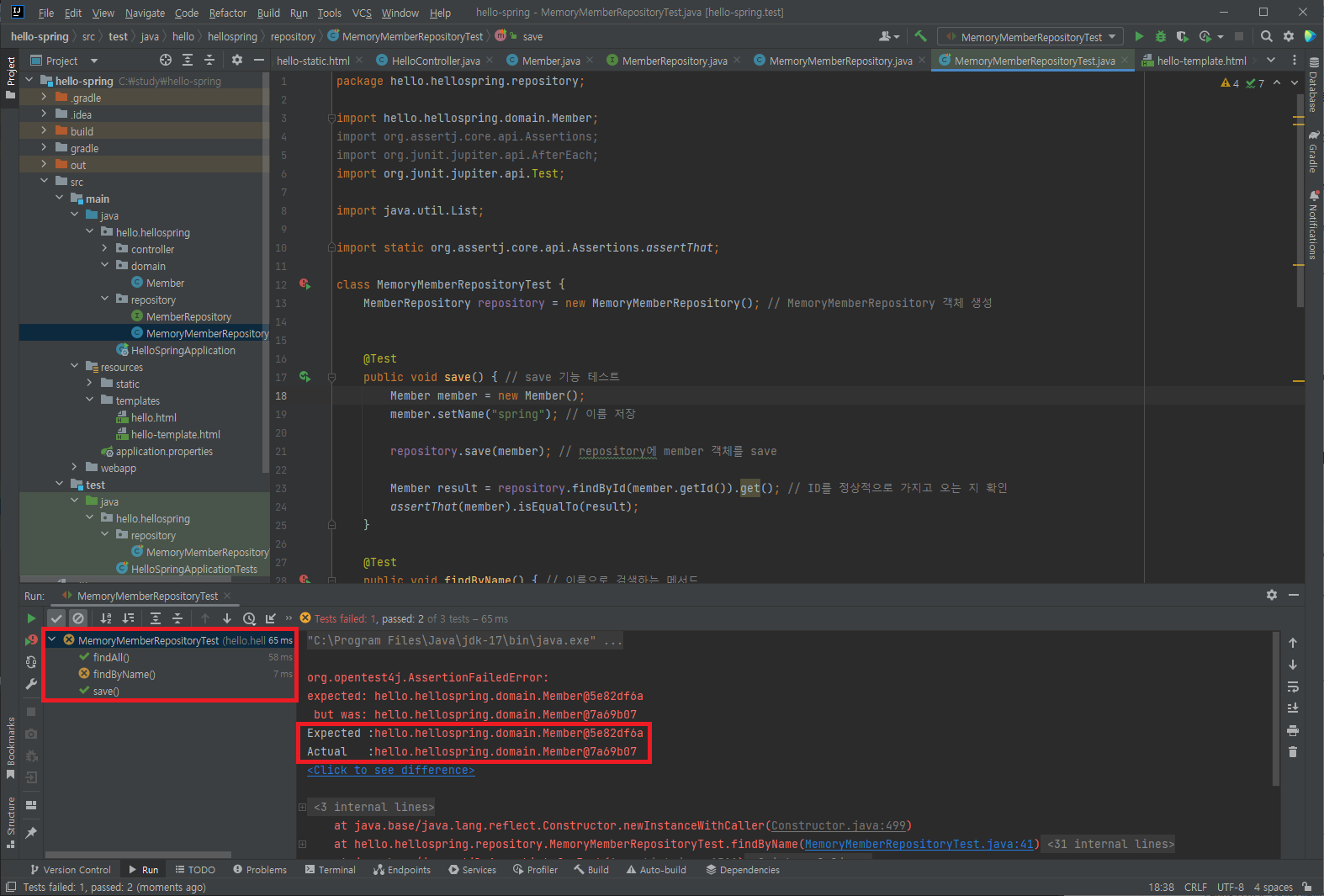Toggle Show Ignored tests button
This screenshot has width=1324, height=896.
[x=78, y=618]
